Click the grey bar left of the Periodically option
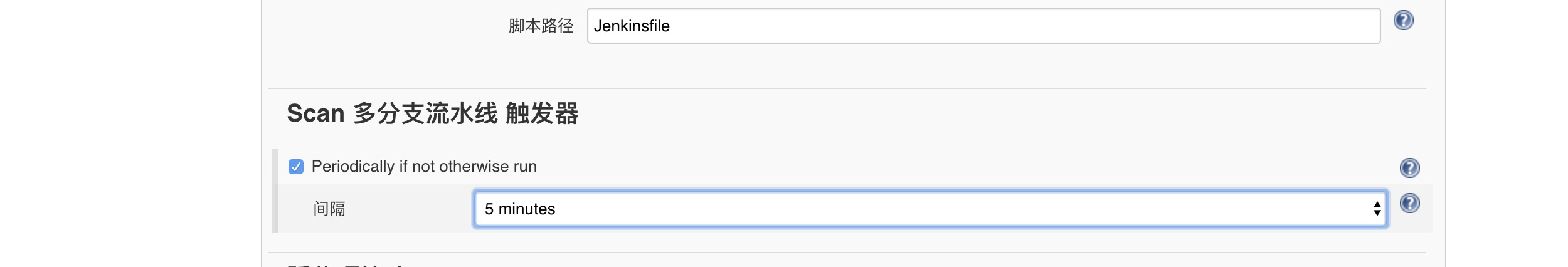Viewport: 1568px width, 267px height. (275, 191)
